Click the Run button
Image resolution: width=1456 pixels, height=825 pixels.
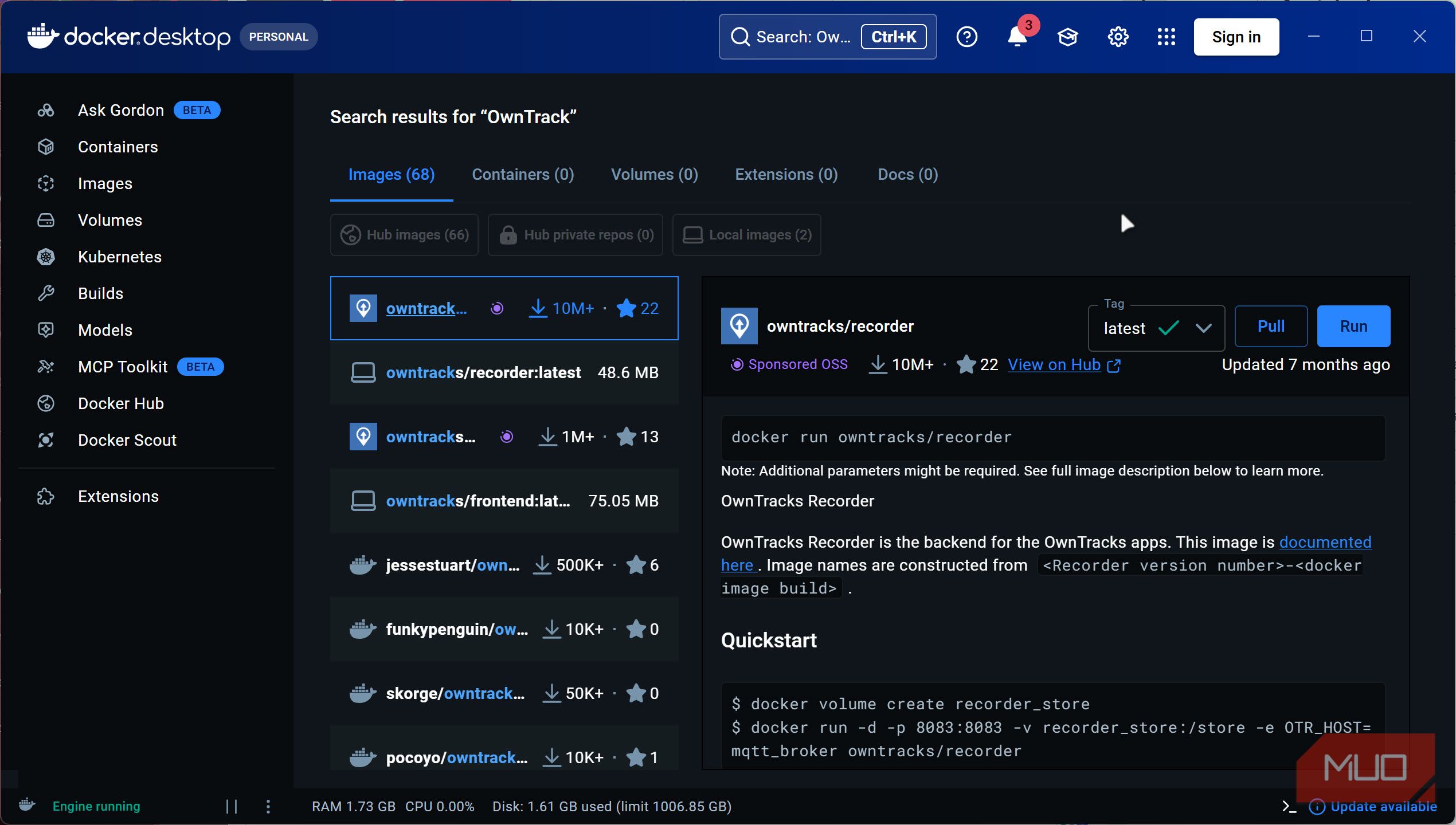coord(1353,326)
